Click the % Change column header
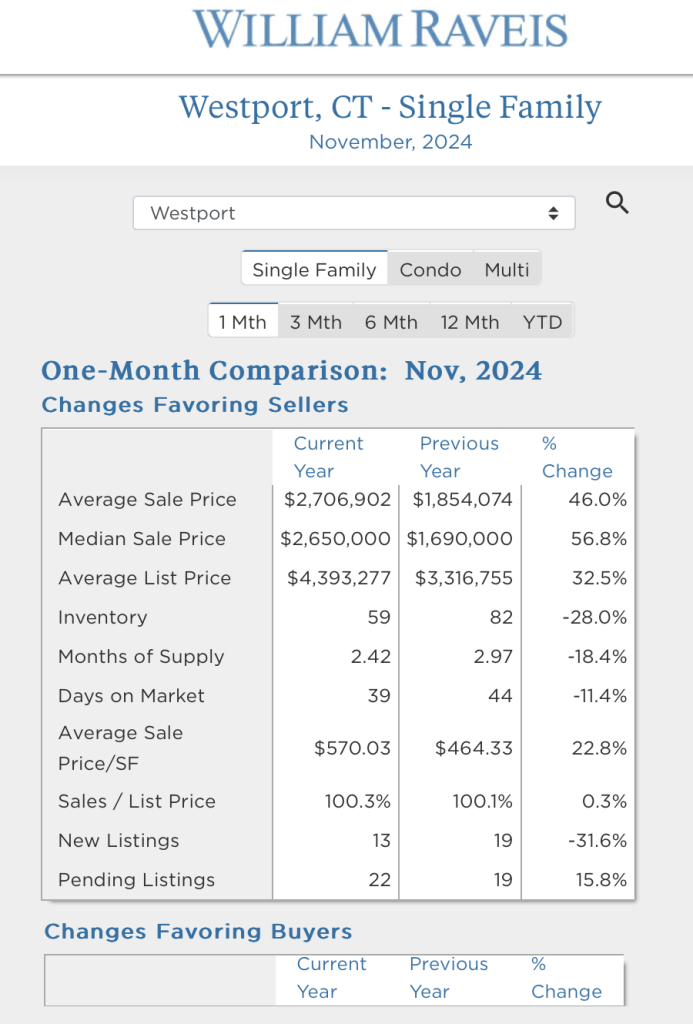 coord(576,458)
